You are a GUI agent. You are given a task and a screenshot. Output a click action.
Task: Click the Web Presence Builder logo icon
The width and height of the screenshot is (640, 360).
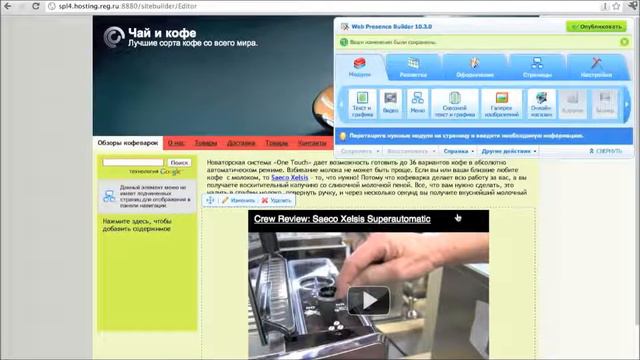click(345, 27)
